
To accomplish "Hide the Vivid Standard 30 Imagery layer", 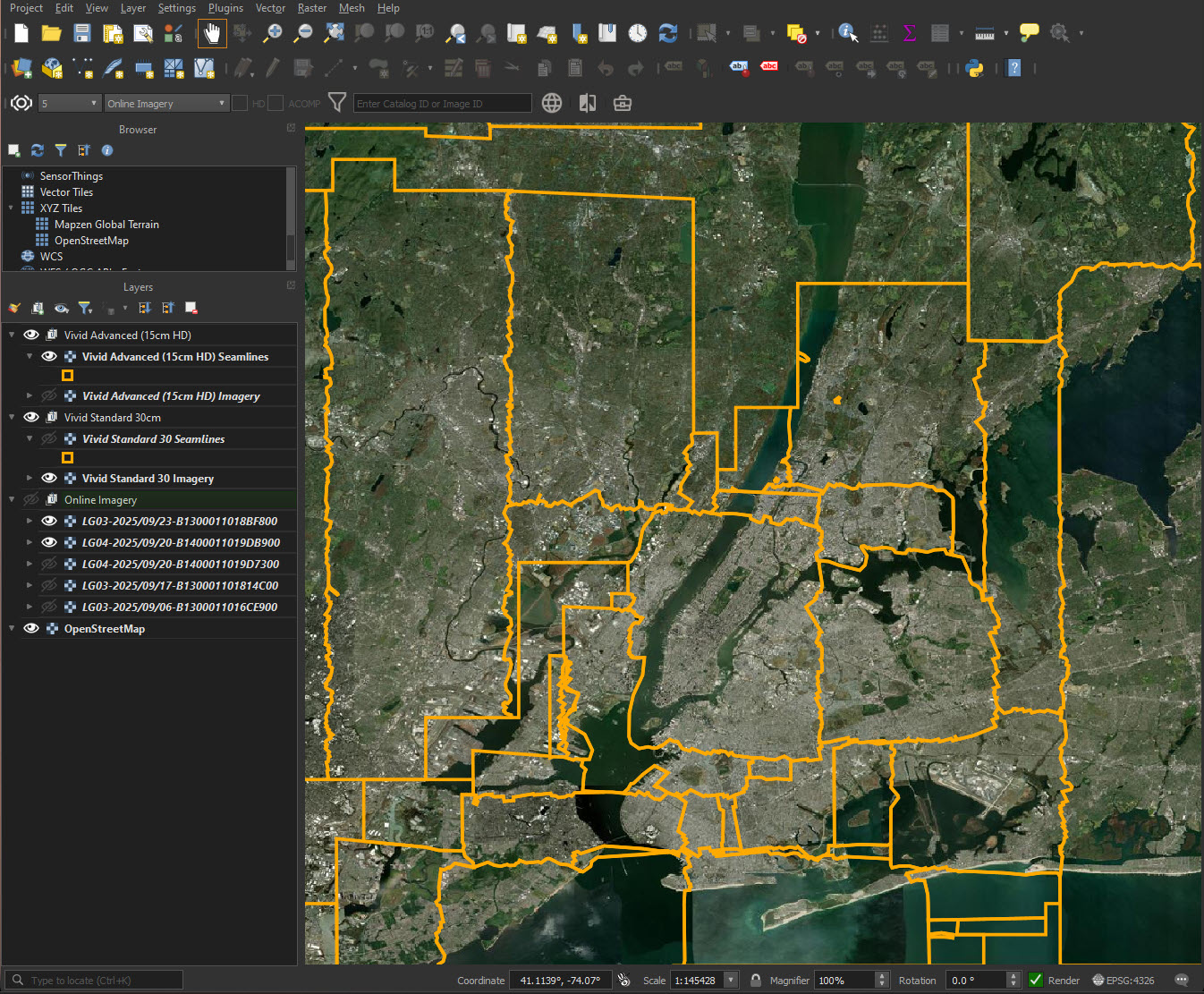I will click(49, 478).
